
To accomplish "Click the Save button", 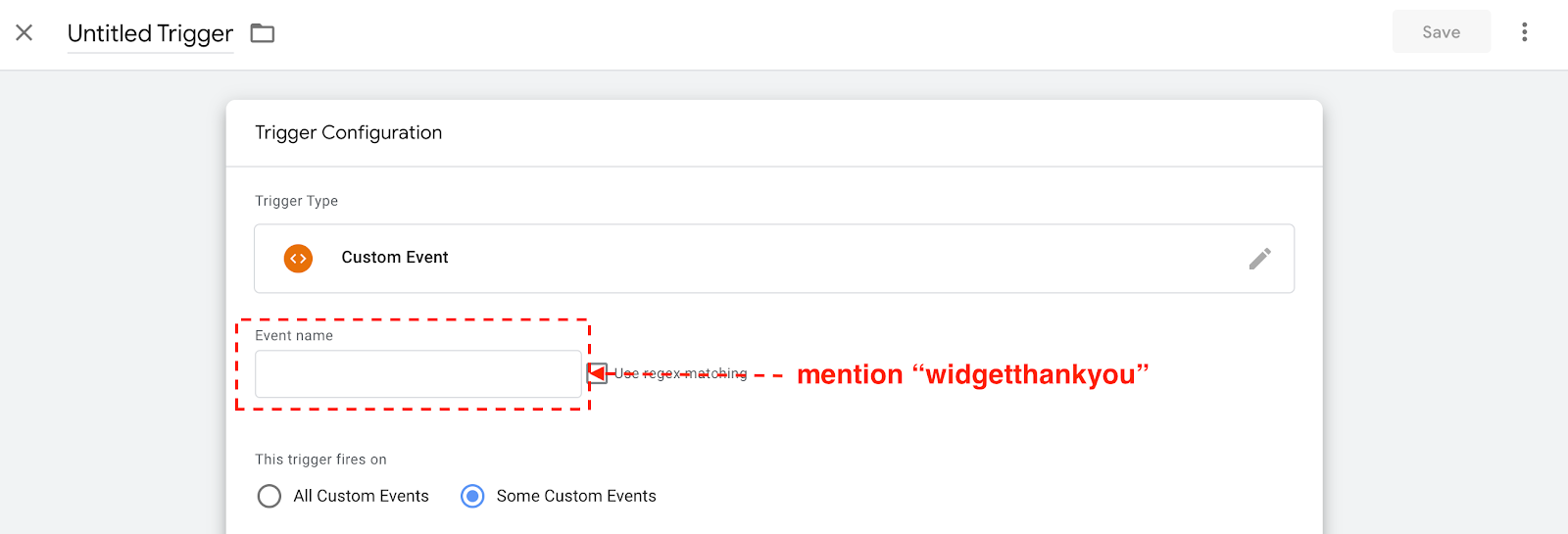I will pos(1441,32).
